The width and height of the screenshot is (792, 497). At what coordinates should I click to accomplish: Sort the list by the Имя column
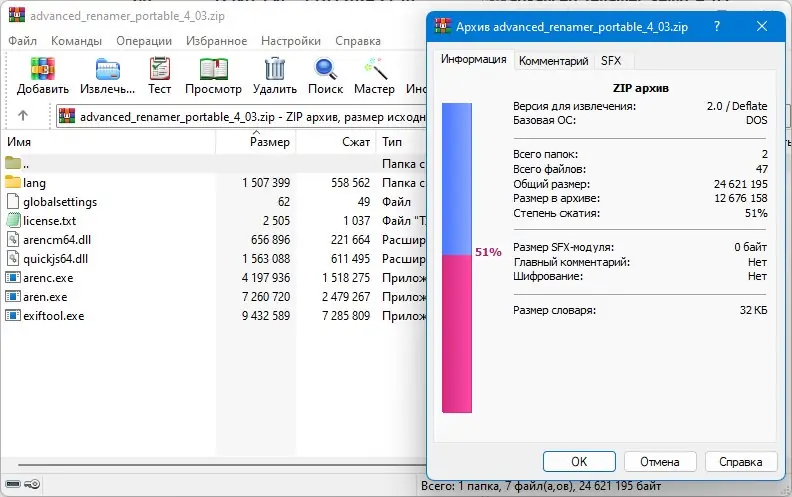coord(109,142)
